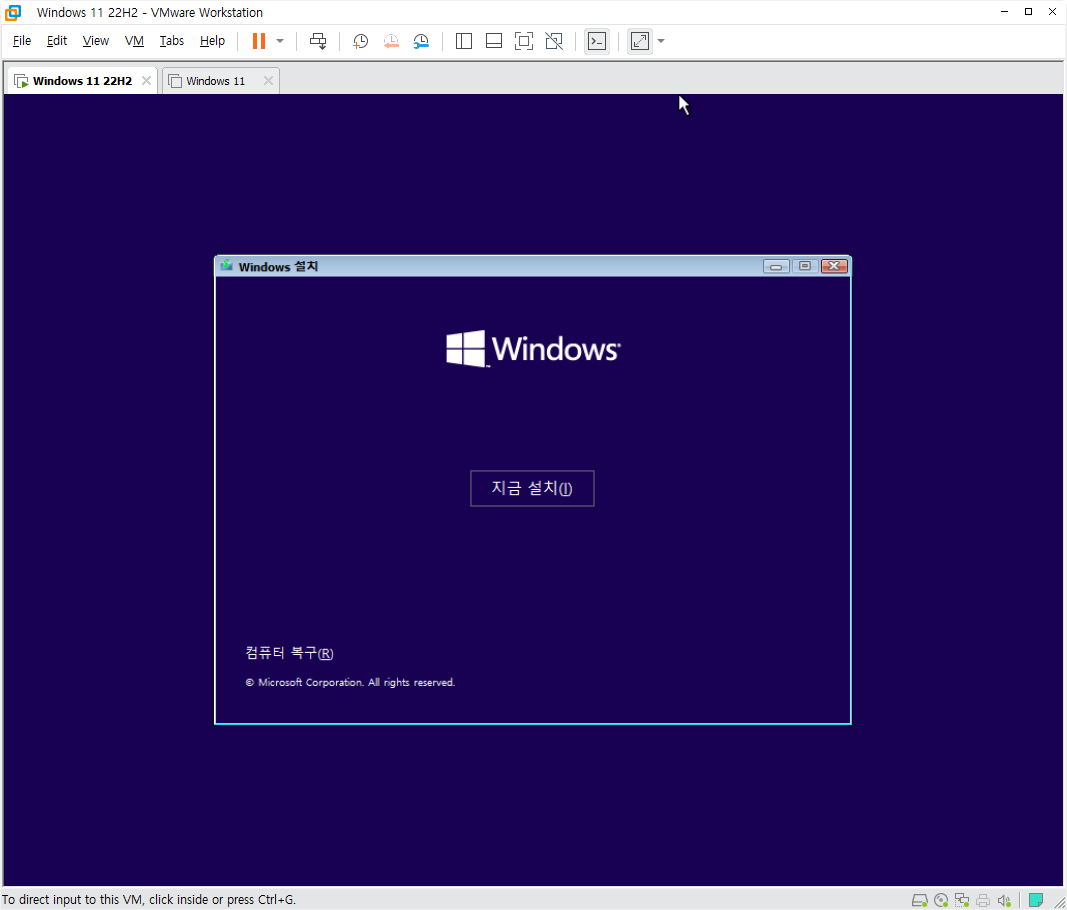The height and width of the screenshot is (910, 1067).
Task: Minimize the VMware Workstation window
Action: tap(1004, 12)
